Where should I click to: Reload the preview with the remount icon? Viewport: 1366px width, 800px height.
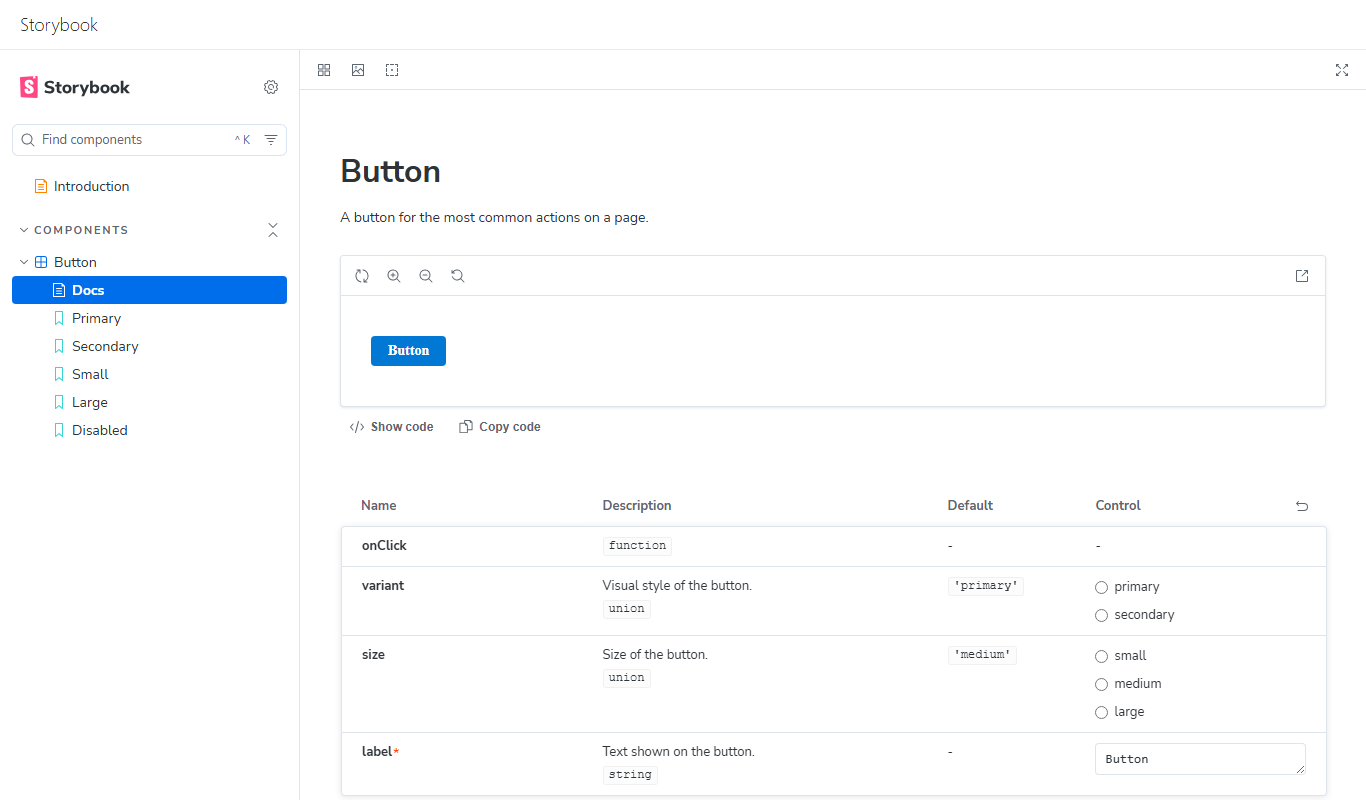[362, 276]
